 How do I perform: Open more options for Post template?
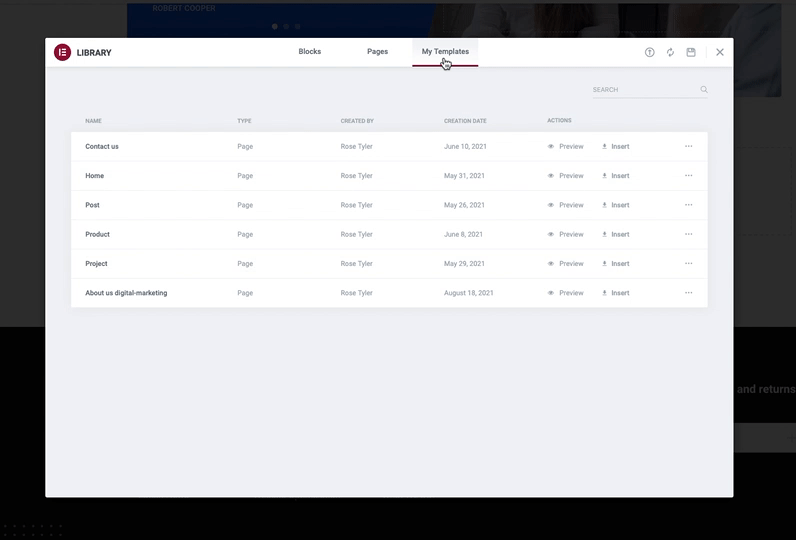click(x=688, y=205)
